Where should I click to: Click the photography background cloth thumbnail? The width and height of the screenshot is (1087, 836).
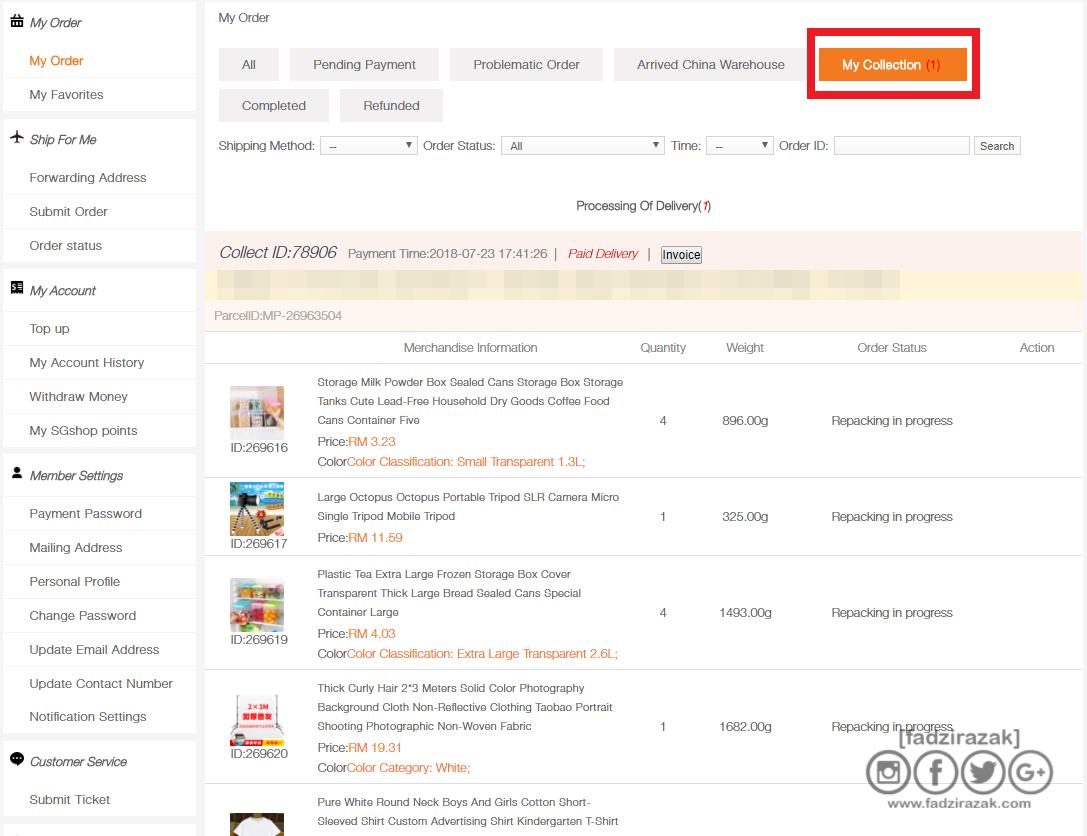point(257,720)
